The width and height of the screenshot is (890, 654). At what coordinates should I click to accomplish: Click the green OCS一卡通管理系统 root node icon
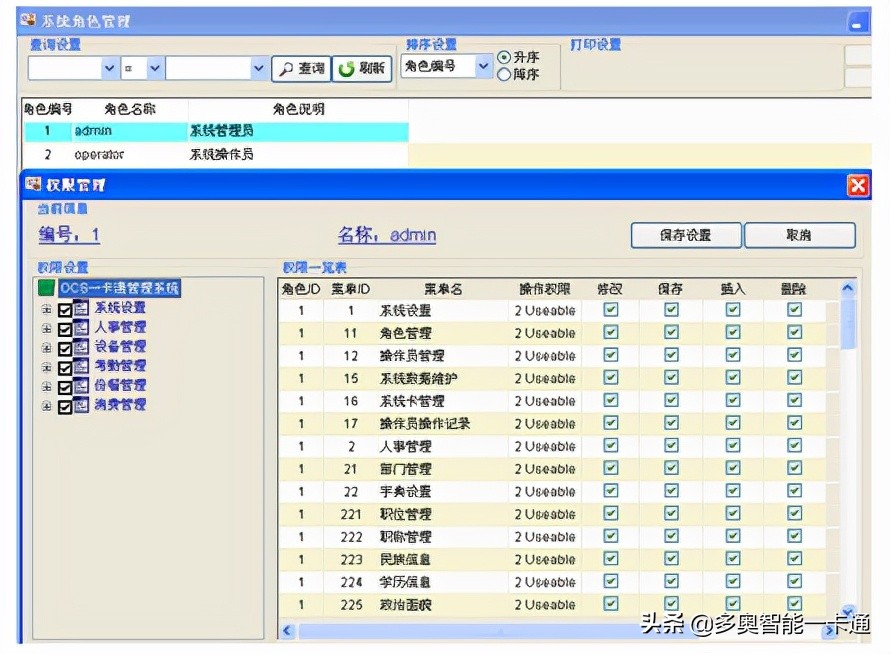[x=45, y=287]
